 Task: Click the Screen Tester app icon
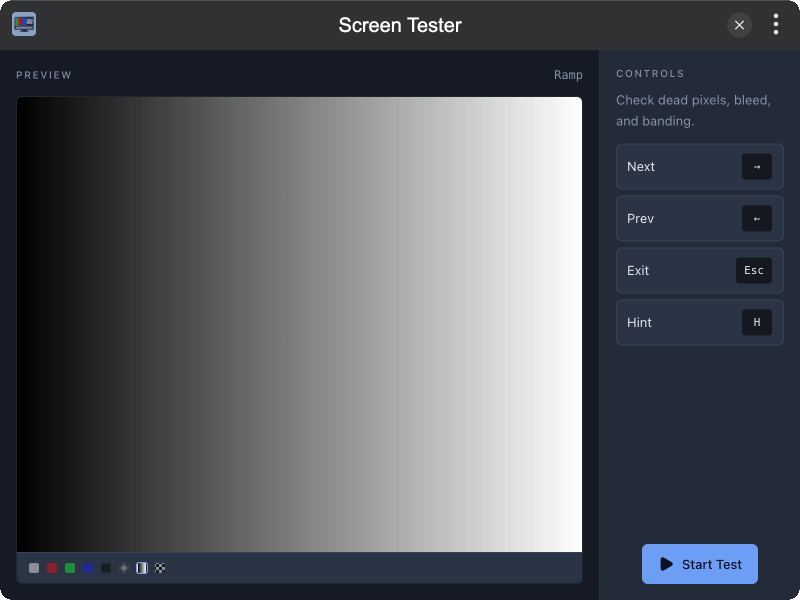24,24
